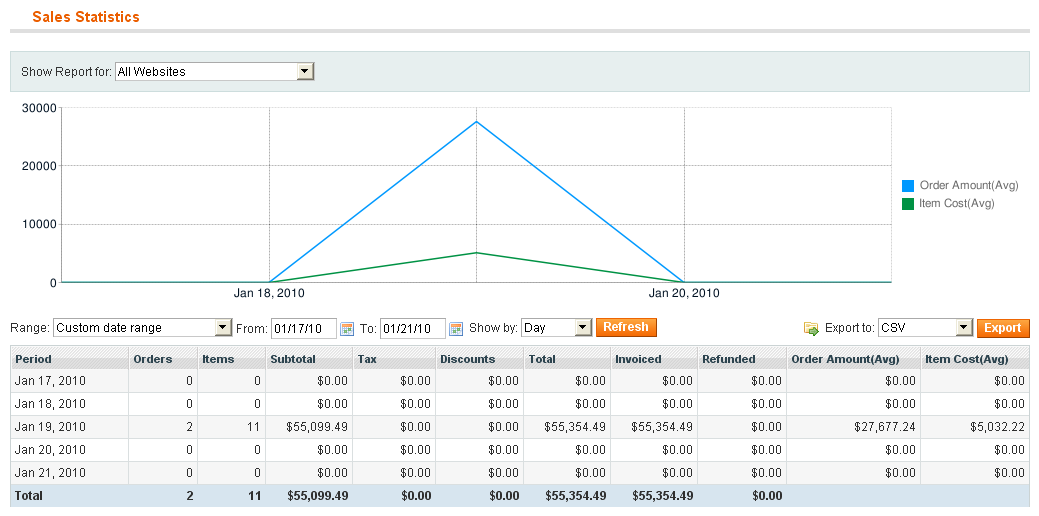The image size is (1039, 516).
Task: Select the Jan 19, 2010 table row
Action: click(520, 427)
